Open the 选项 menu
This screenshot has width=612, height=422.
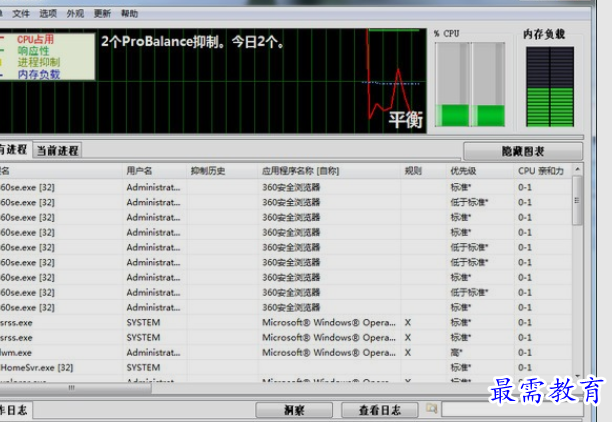coord(48,14)
